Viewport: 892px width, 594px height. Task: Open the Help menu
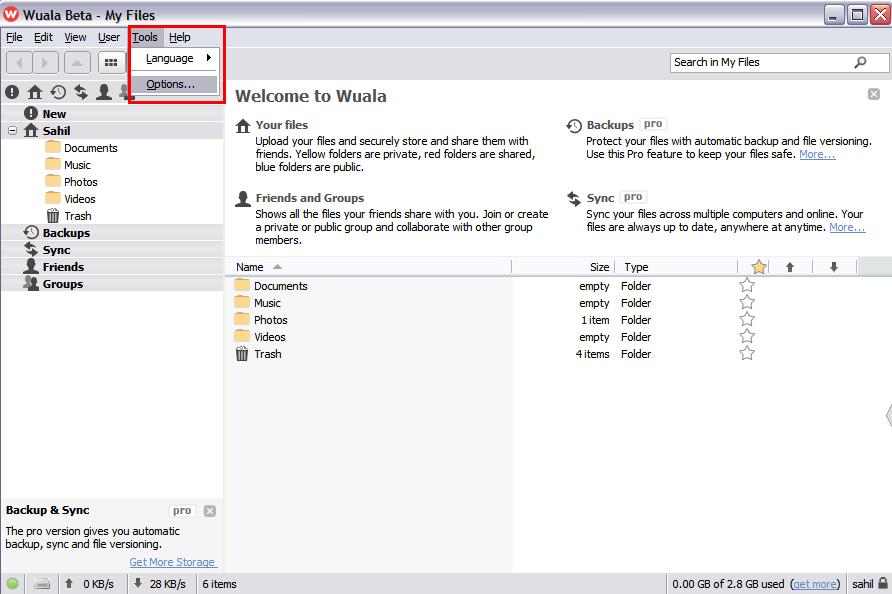[x=180, y=37]
